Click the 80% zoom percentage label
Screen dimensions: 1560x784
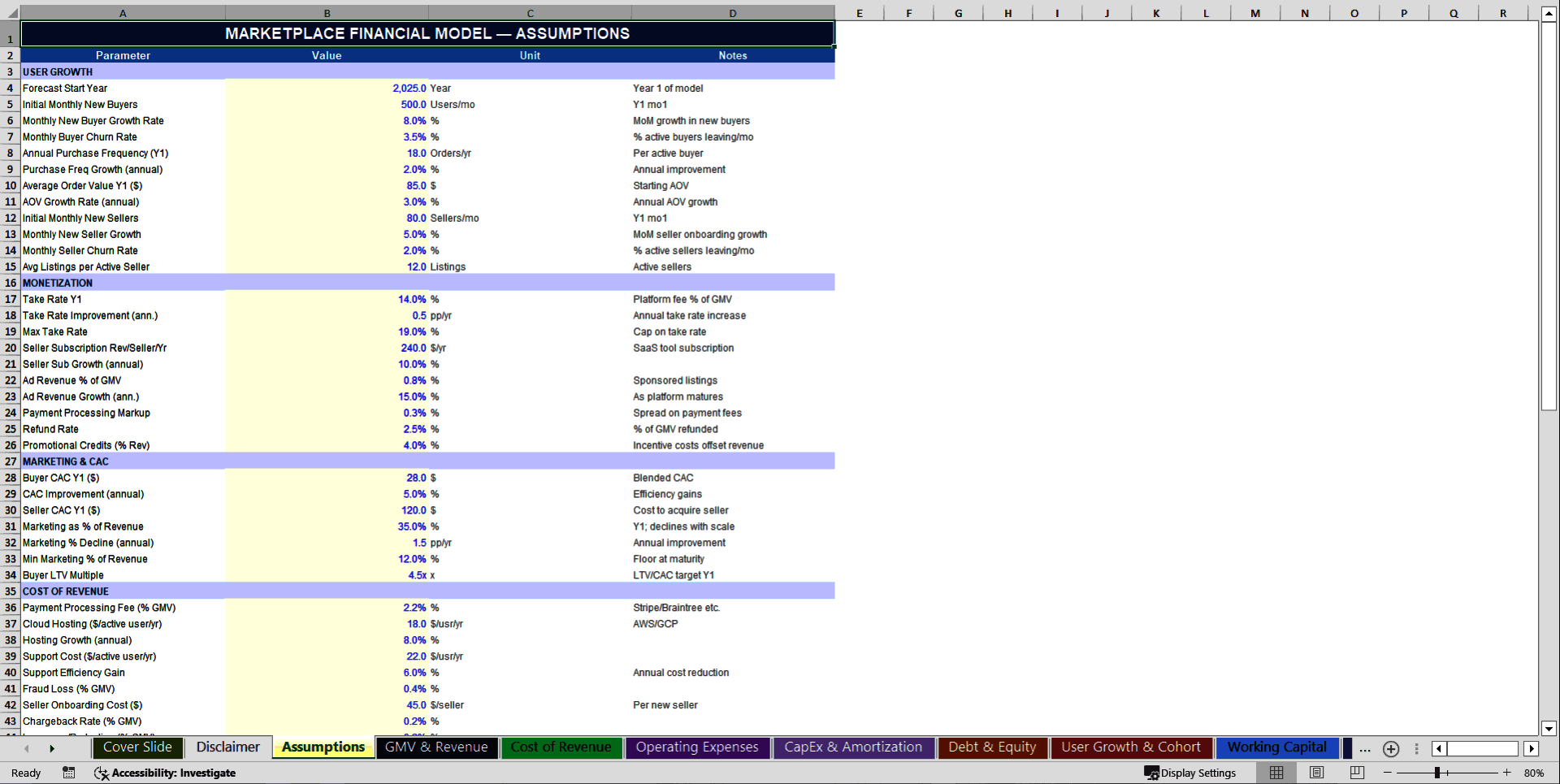tap(1535, 773)
